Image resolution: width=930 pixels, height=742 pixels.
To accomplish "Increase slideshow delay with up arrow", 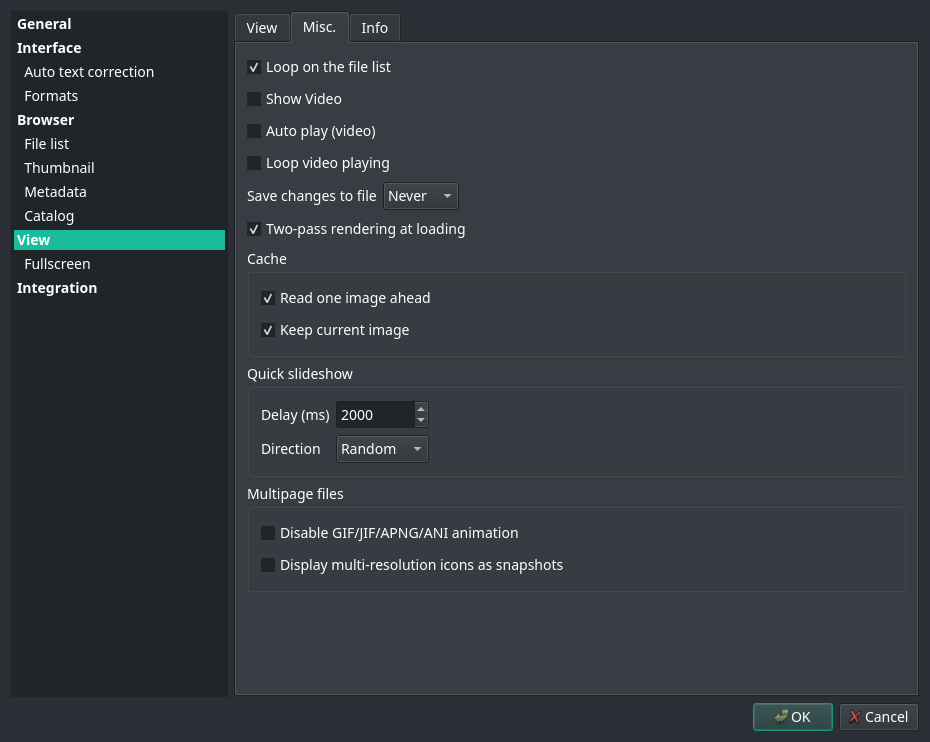I will (x=421, y=408).
